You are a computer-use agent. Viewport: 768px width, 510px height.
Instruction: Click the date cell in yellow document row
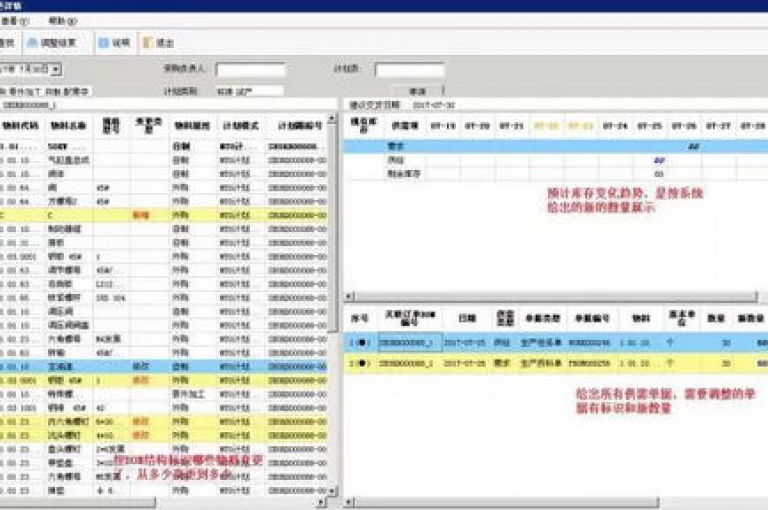pos(464,364)
